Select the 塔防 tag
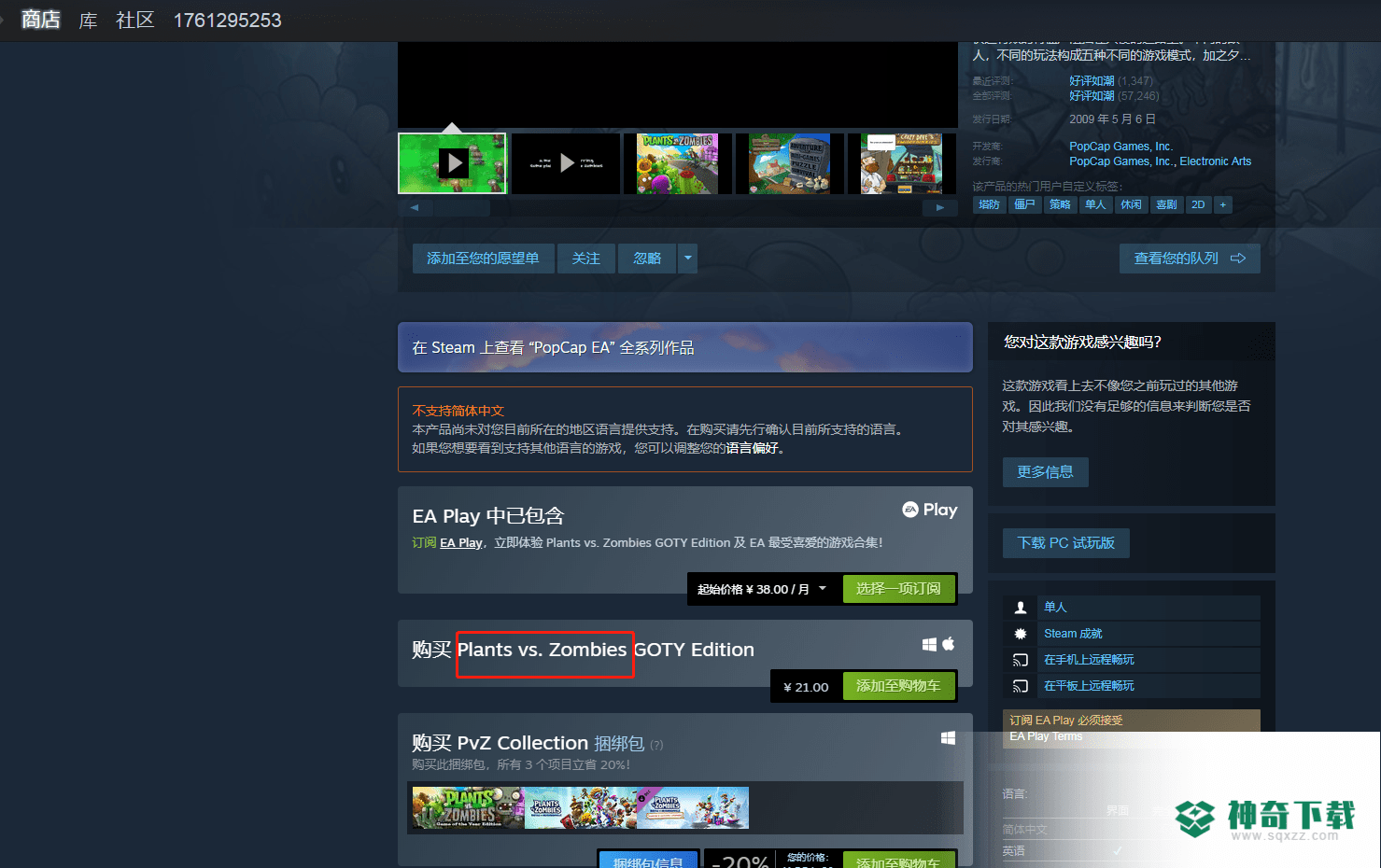Viewport: 1381px width, 868px height. [x=989, y=204]
